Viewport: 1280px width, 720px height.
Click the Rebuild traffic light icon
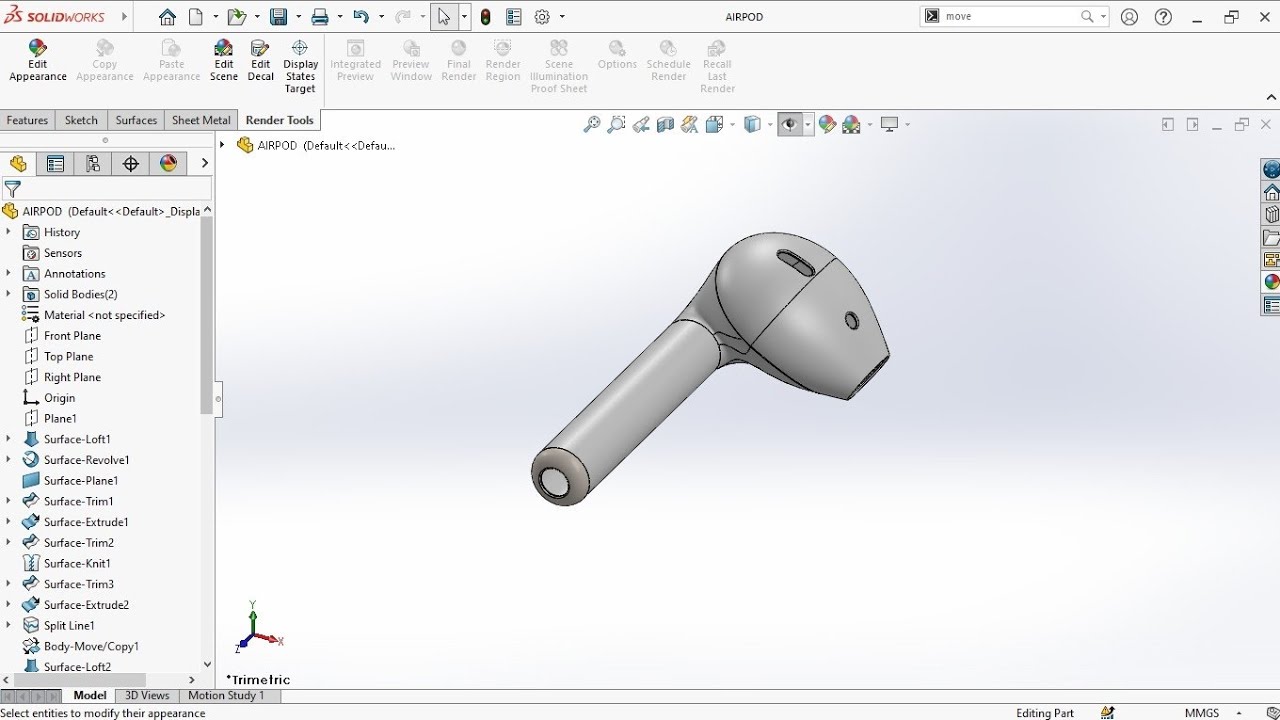point(486,17)
